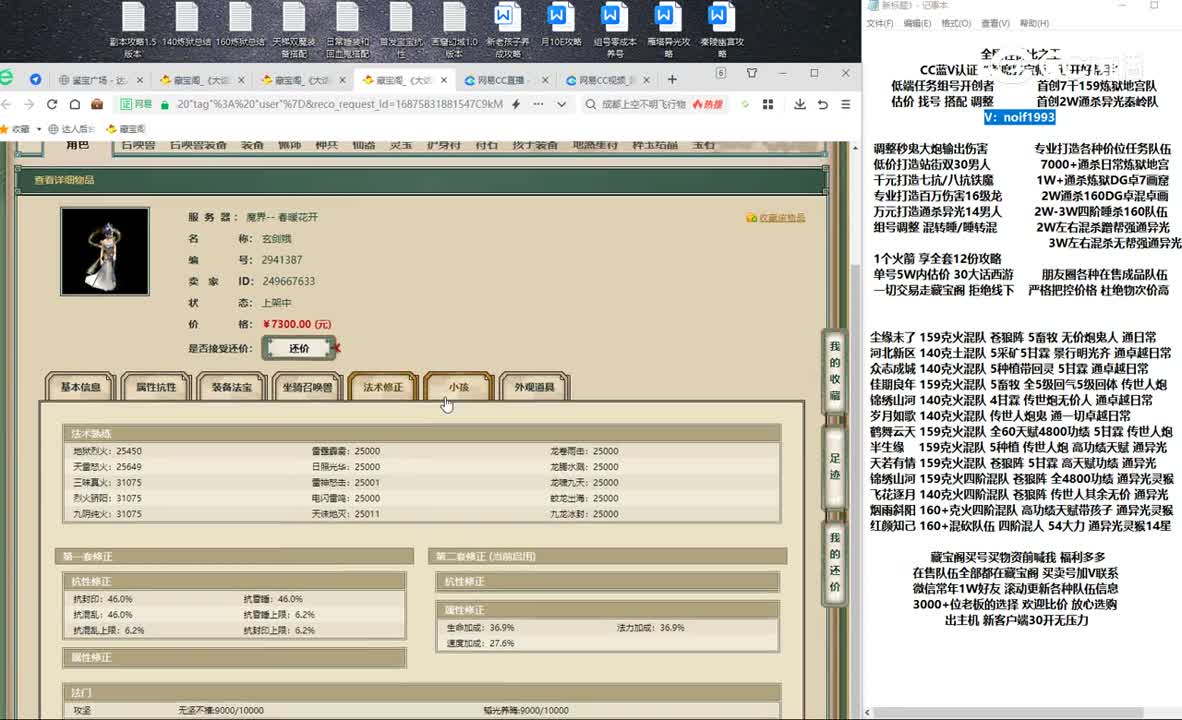Click the skin/shirt icon in browser title bar
The height and width of the screenshot is (720, 1182).
coord(752,73)
